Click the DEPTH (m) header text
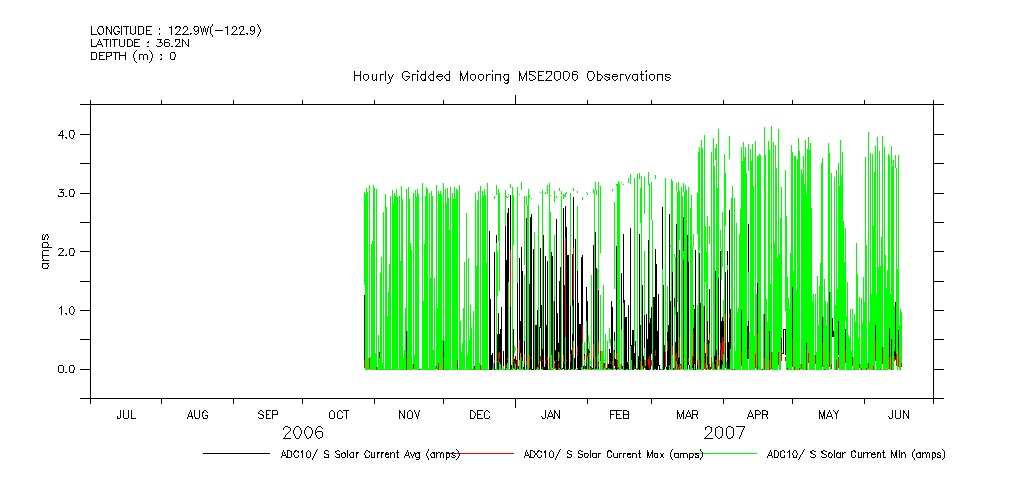 (x=133, y=56)
